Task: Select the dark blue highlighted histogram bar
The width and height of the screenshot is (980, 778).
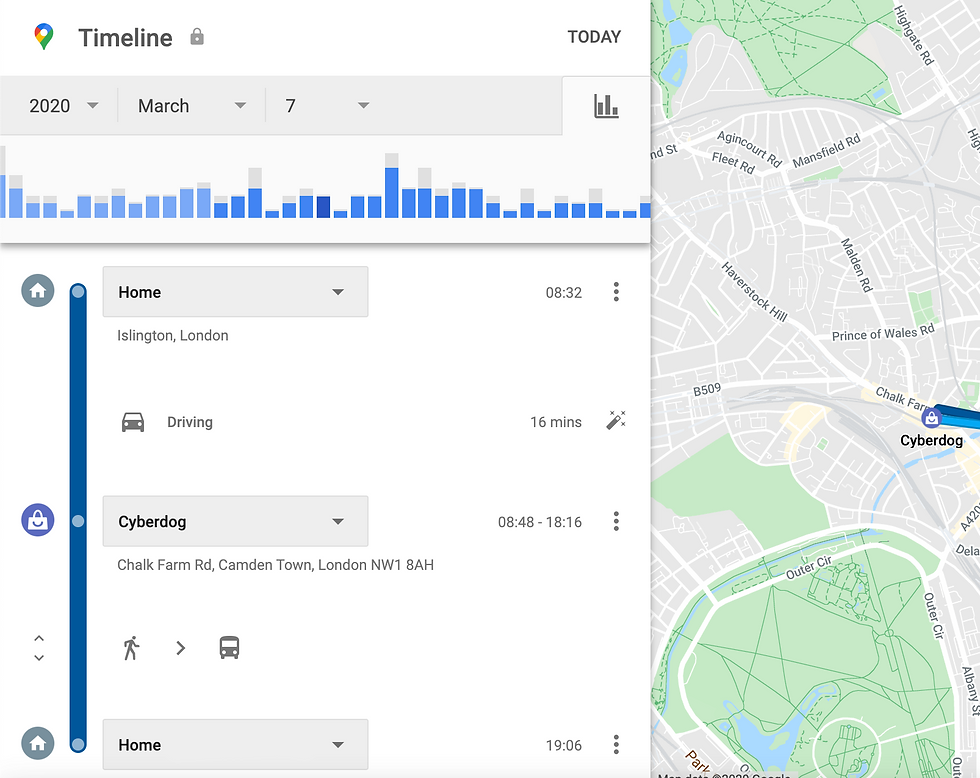Action: click(323, 207)
